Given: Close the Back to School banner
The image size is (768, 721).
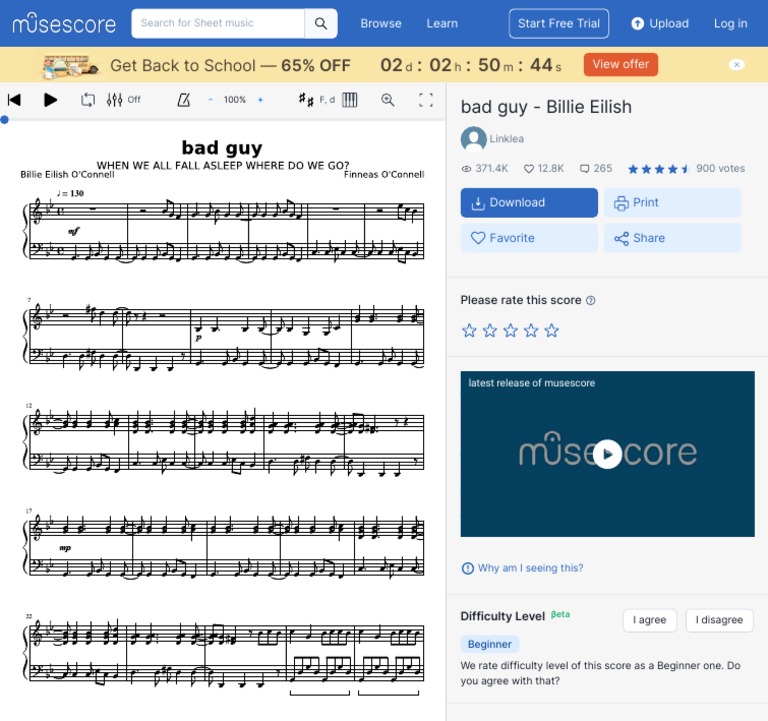Looking at the screenshot, I should (736, 65).
